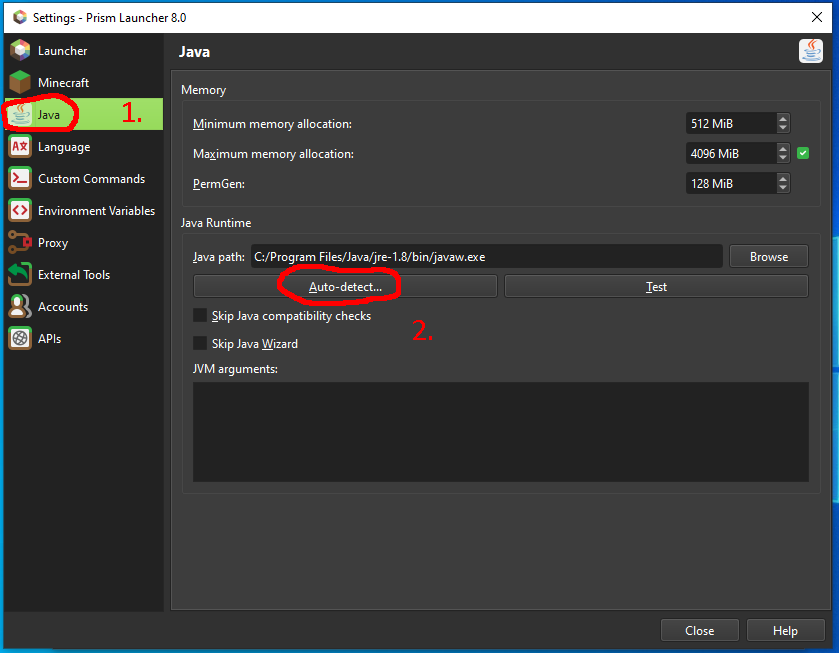The image size is (839, 653).
Task: Click the Accounts icon
Action: (20, 307)
